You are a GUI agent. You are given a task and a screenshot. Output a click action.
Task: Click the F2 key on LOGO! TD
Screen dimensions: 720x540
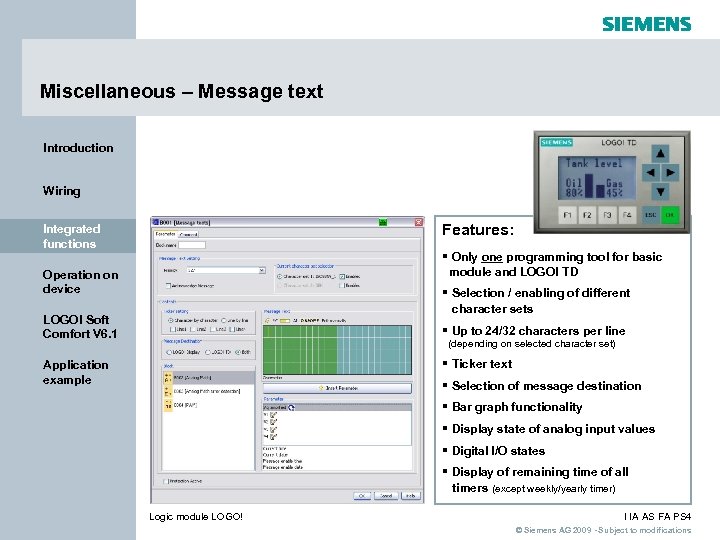pyautogui.click(x=587, y=215)
